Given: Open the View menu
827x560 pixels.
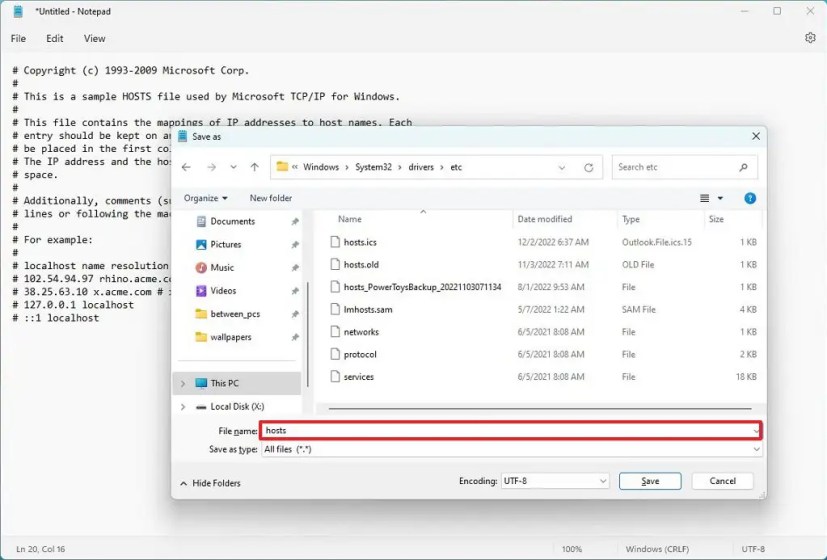Looking at the screenshot, I should pyautogui.click(x=94, y=38).
